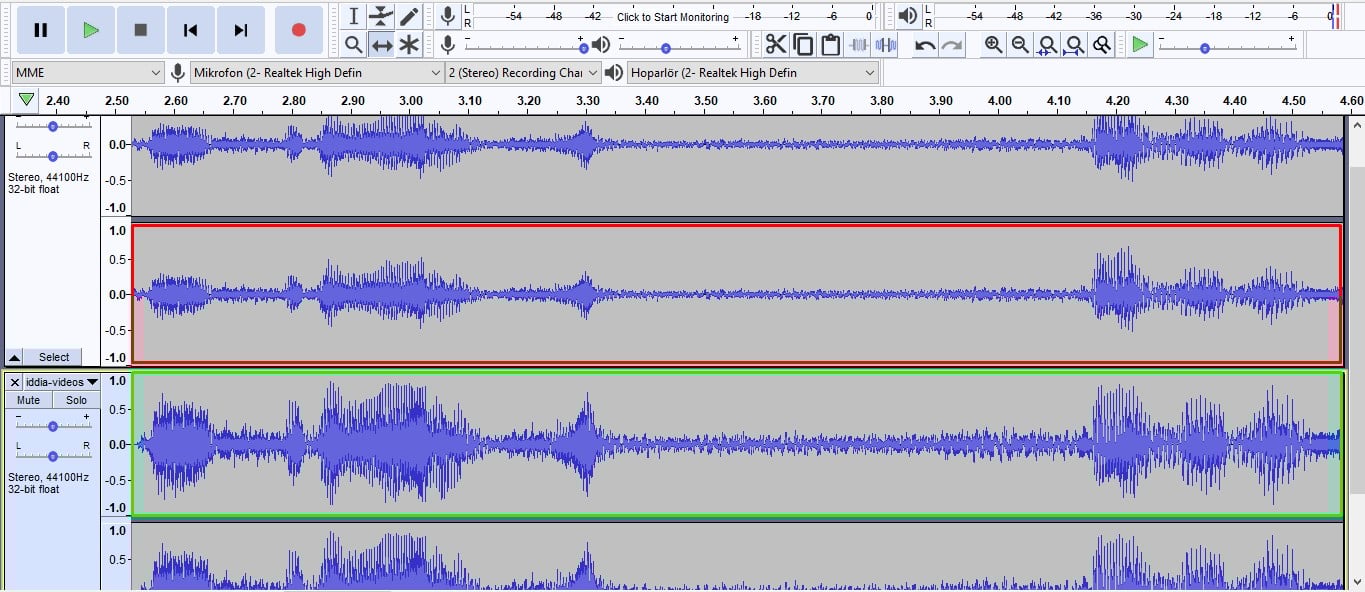Solo the iddia-videos track
Image resolution: width=1365 pixels, height=592 pixels.
[x=76, y=400]
